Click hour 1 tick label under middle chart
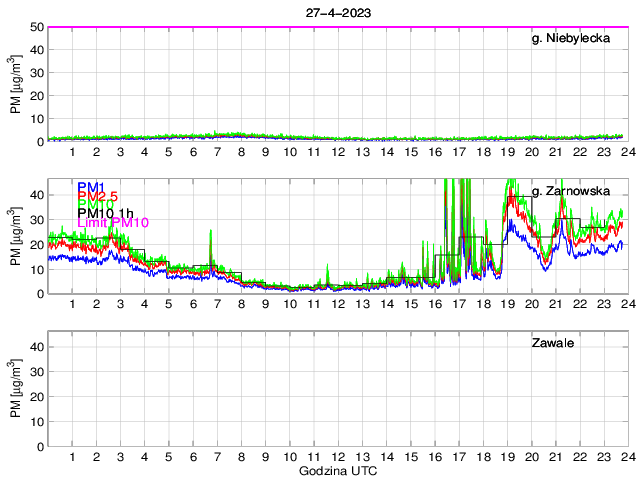Screen dimensions: 640x480 [72, 304]
